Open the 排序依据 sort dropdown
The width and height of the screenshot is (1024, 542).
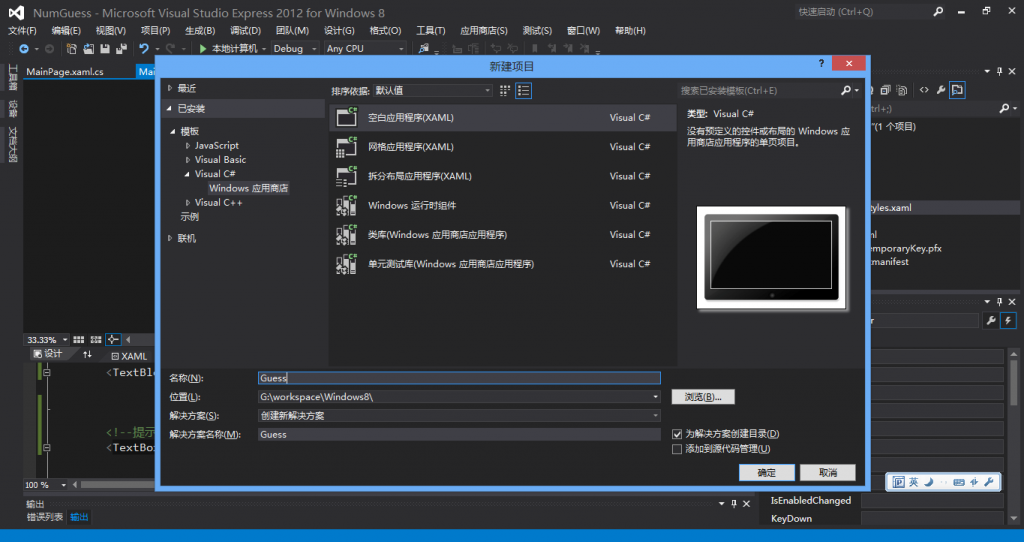point(432,90)
